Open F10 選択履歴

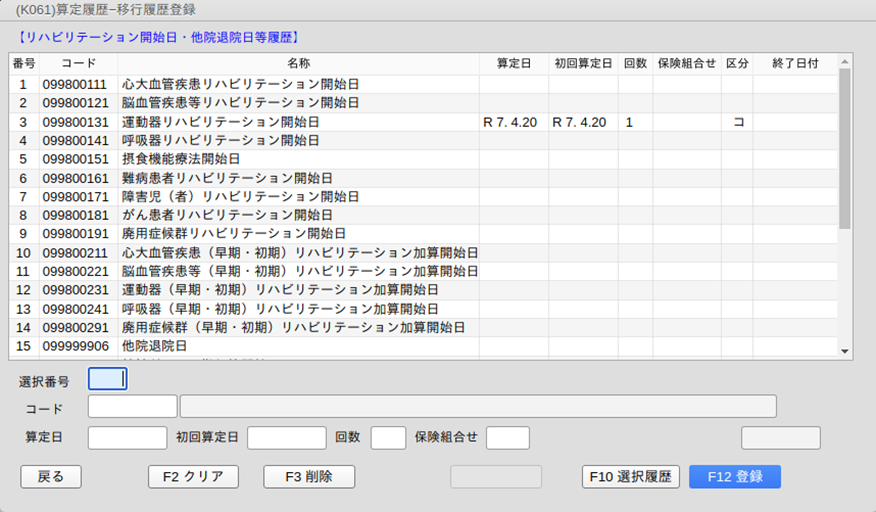point(631,477)
